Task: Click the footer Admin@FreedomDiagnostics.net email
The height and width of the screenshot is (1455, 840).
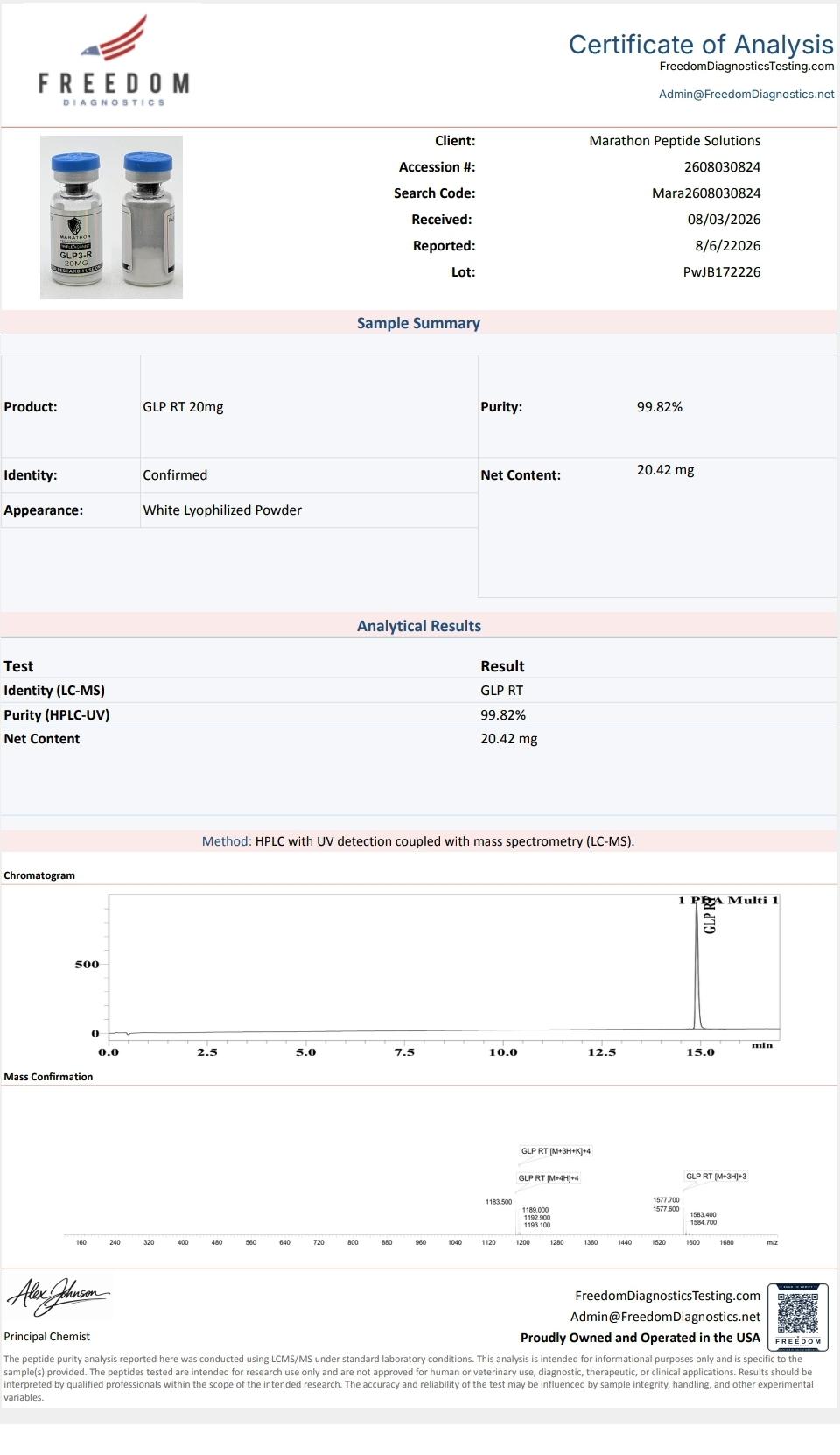Action: coord(665,1317)
